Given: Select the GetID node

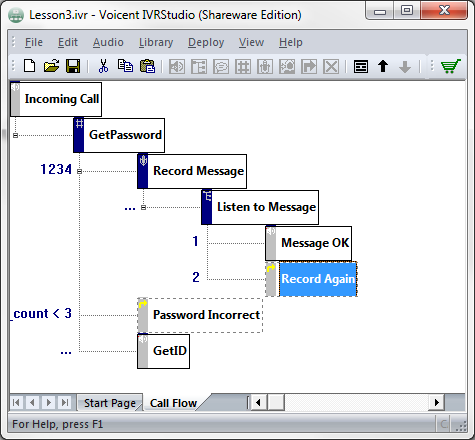Looking at the screenshot, I should (163, 351).
